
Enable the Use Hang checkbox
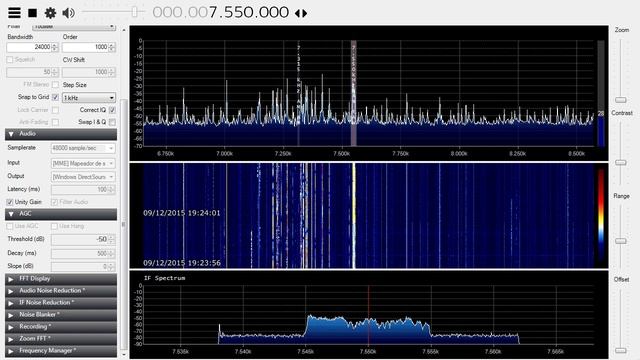coord(54,226)
